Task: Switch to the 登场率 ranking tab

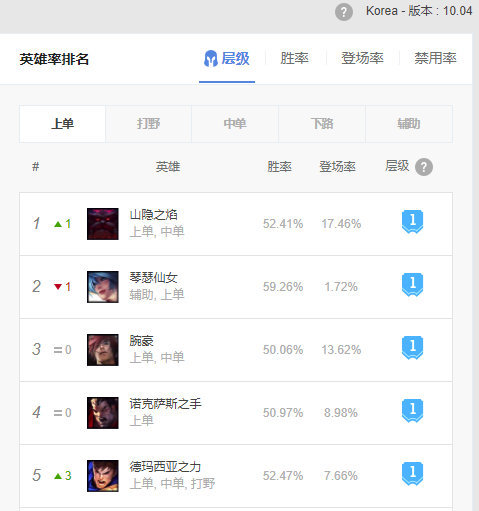Action: (x=362, y=58)
